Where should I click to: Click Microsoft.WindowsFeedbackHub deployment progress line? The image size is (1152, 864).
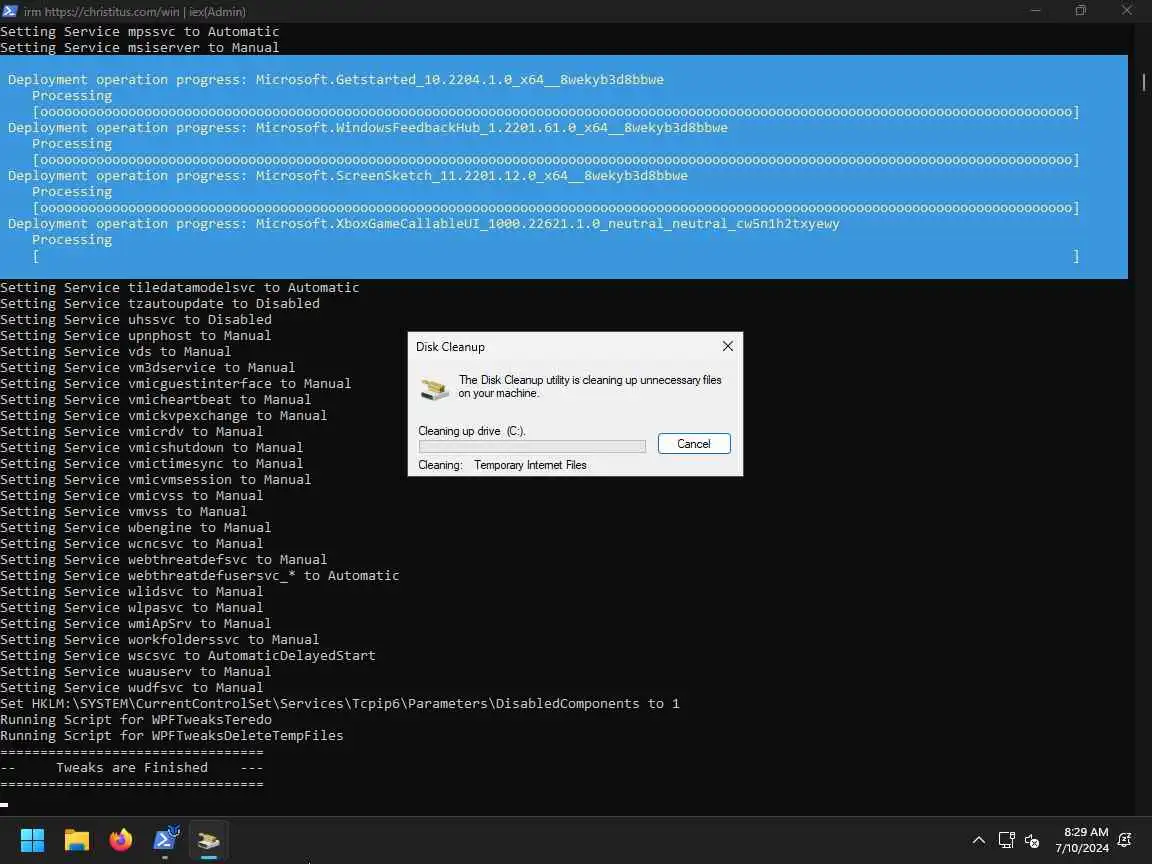(368, 128)
